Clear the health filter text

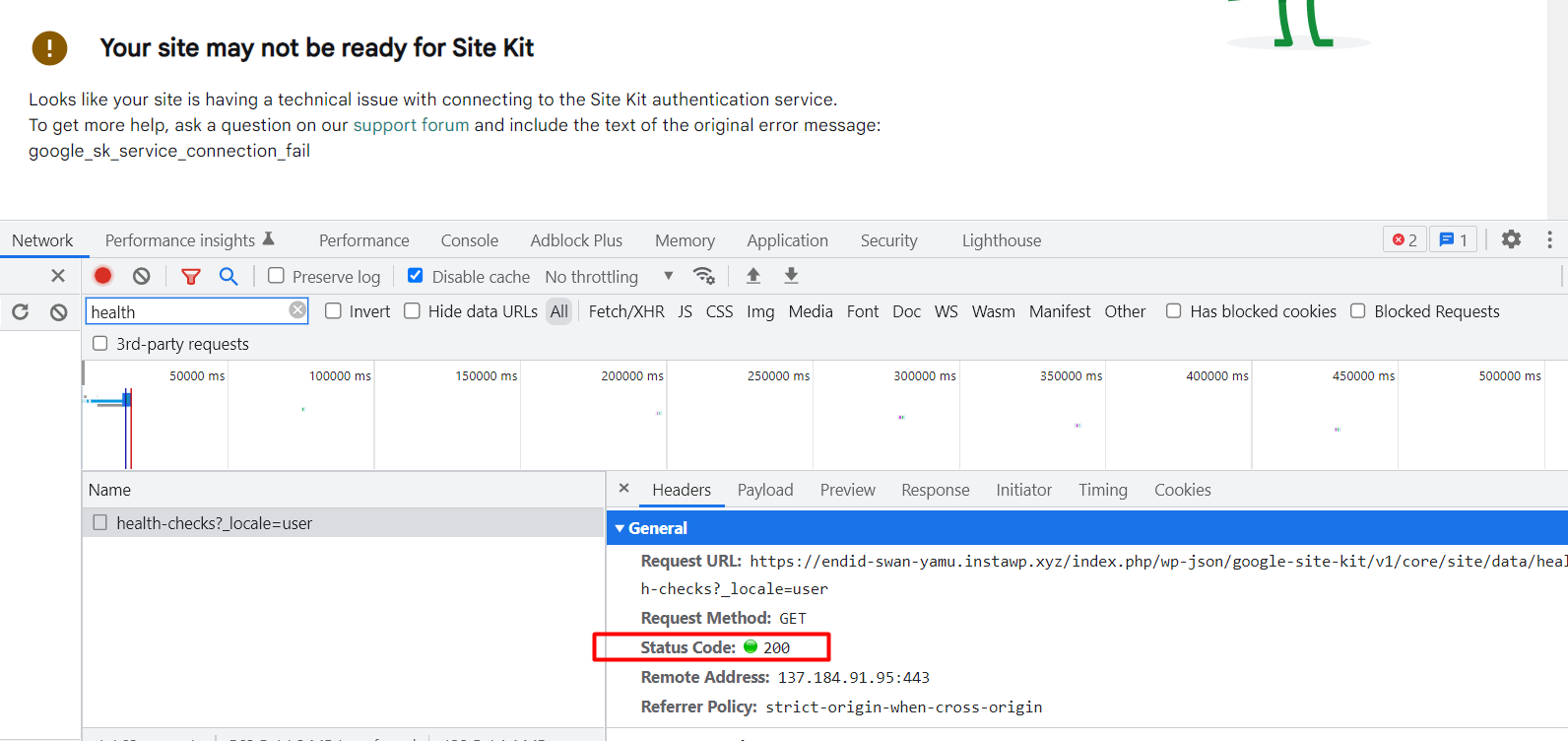click(297, 310)
